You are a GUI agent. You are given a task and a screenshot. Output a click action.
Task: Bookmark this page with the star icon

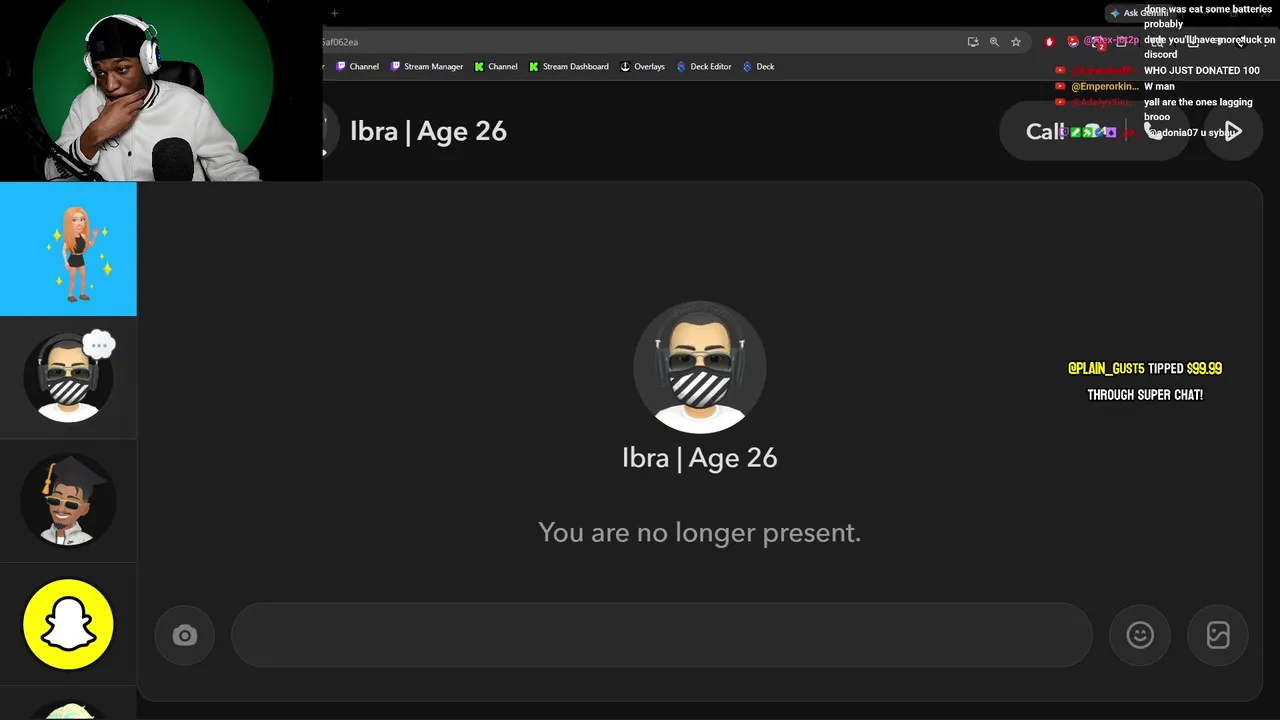coord(1016,42)
